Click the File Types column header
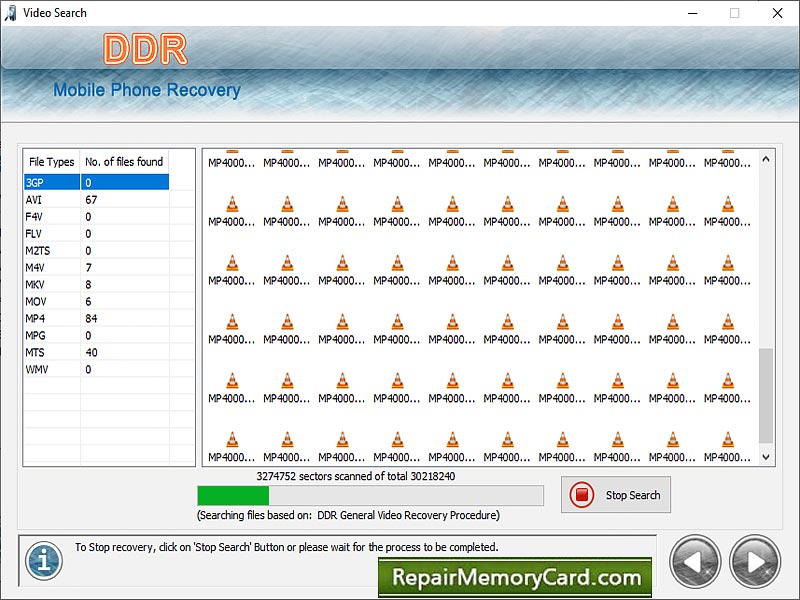Image resolution: width=800 pixels, height=600 pixels. click(52, 162)
